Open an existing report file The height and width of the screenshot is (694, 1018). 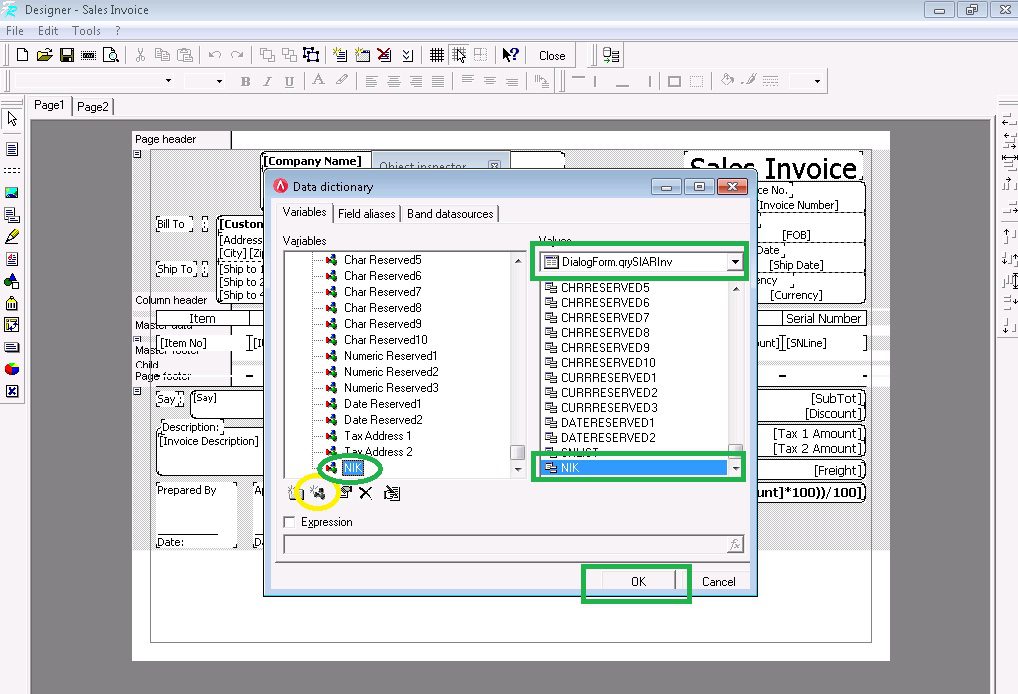(x=47, y=55)
